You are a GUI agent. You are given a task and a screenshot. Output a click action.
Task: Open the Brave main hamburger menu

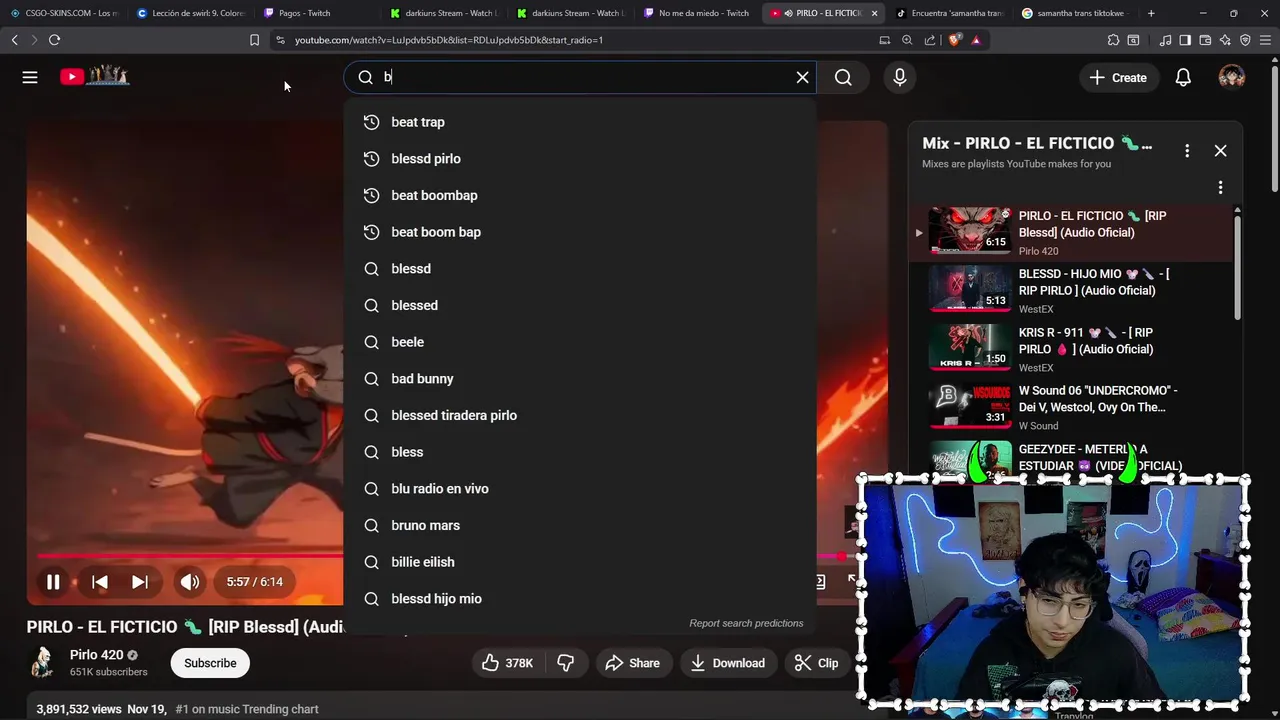coord(1265,40)
